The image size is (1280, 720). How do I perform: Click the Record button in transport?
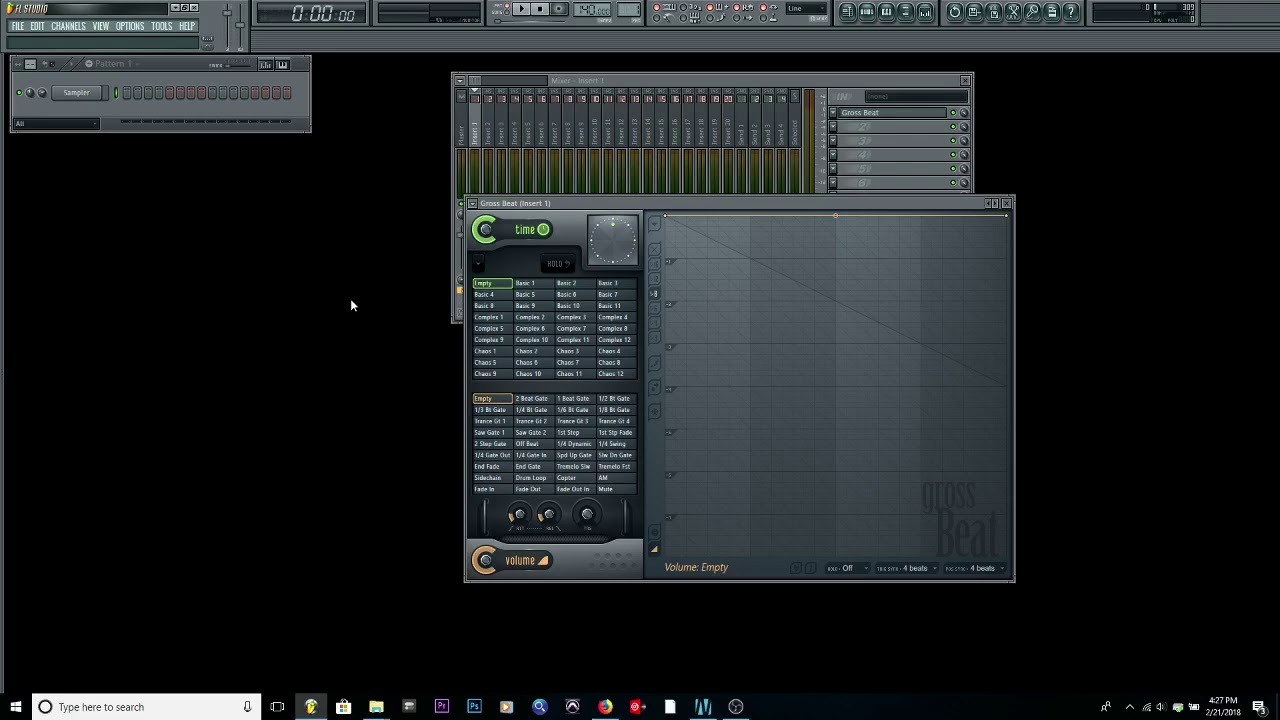click(559, 10)
